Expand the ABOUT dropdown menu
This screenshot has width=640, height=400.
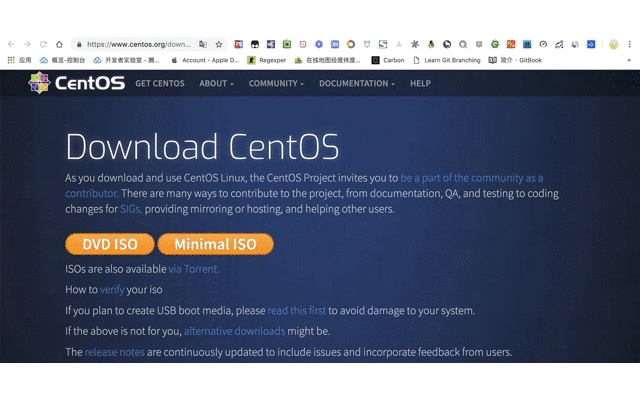tap(216, 83)
